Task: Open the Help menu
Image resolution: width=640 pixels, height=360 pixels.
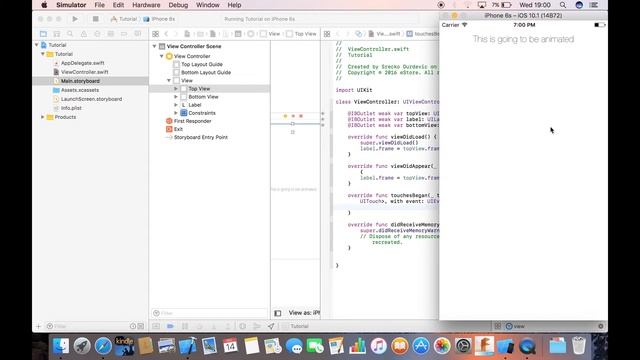Action: (x=234, y=5)
